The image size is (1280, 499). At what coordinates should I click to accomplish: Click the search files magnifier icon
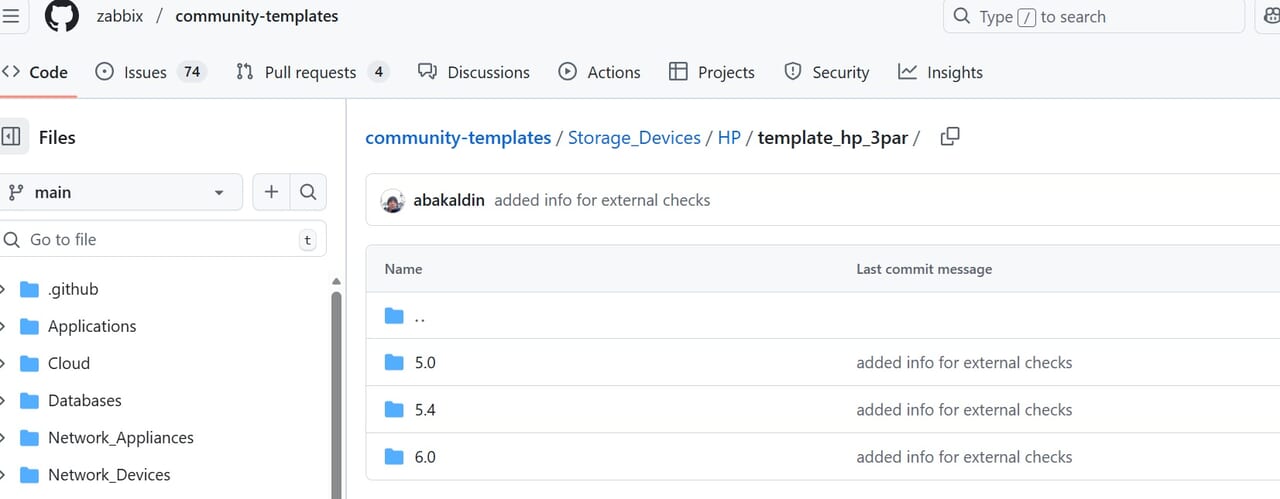click(x=308, y=192)
